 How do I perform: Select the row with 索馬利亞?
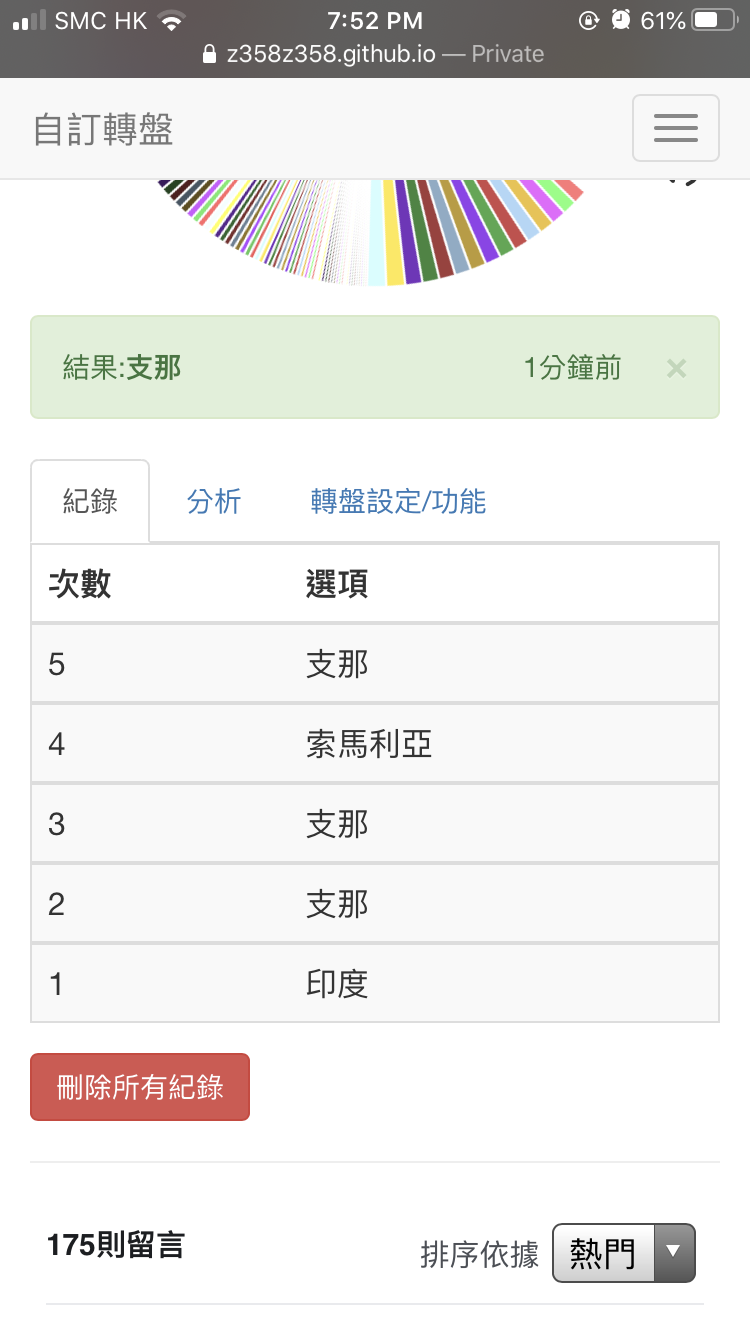375,743
